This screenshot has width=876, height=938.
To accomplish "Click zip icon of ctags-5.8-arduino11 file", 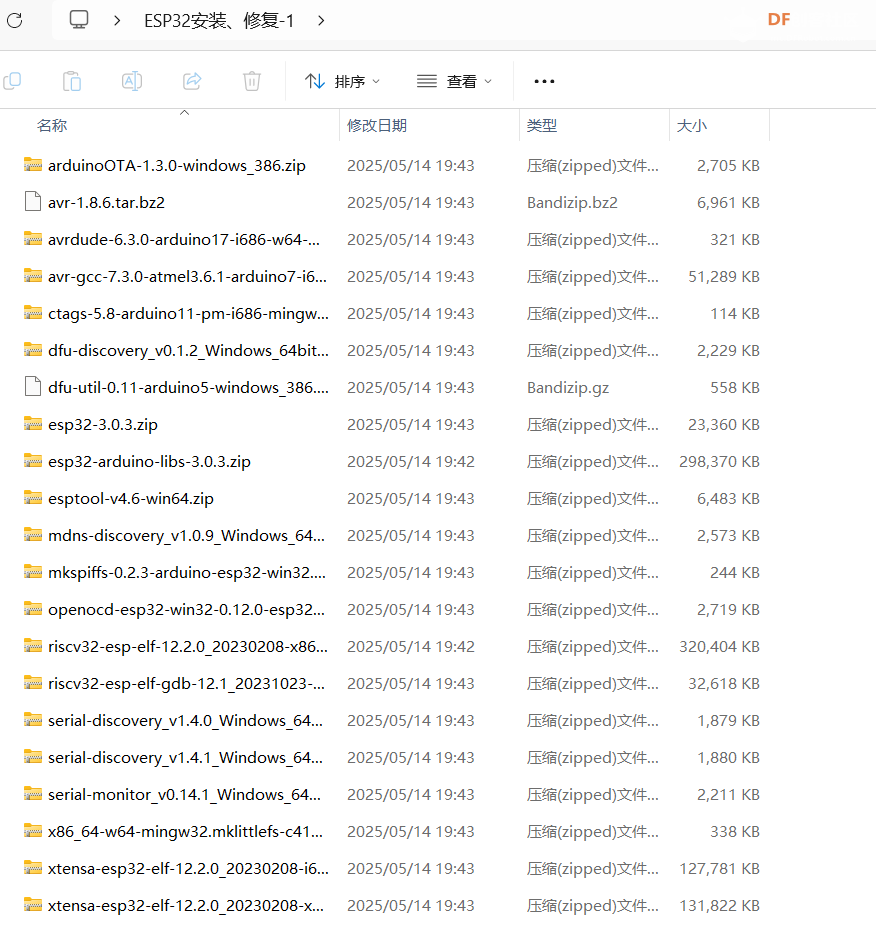I will click(x=33, y=313).
